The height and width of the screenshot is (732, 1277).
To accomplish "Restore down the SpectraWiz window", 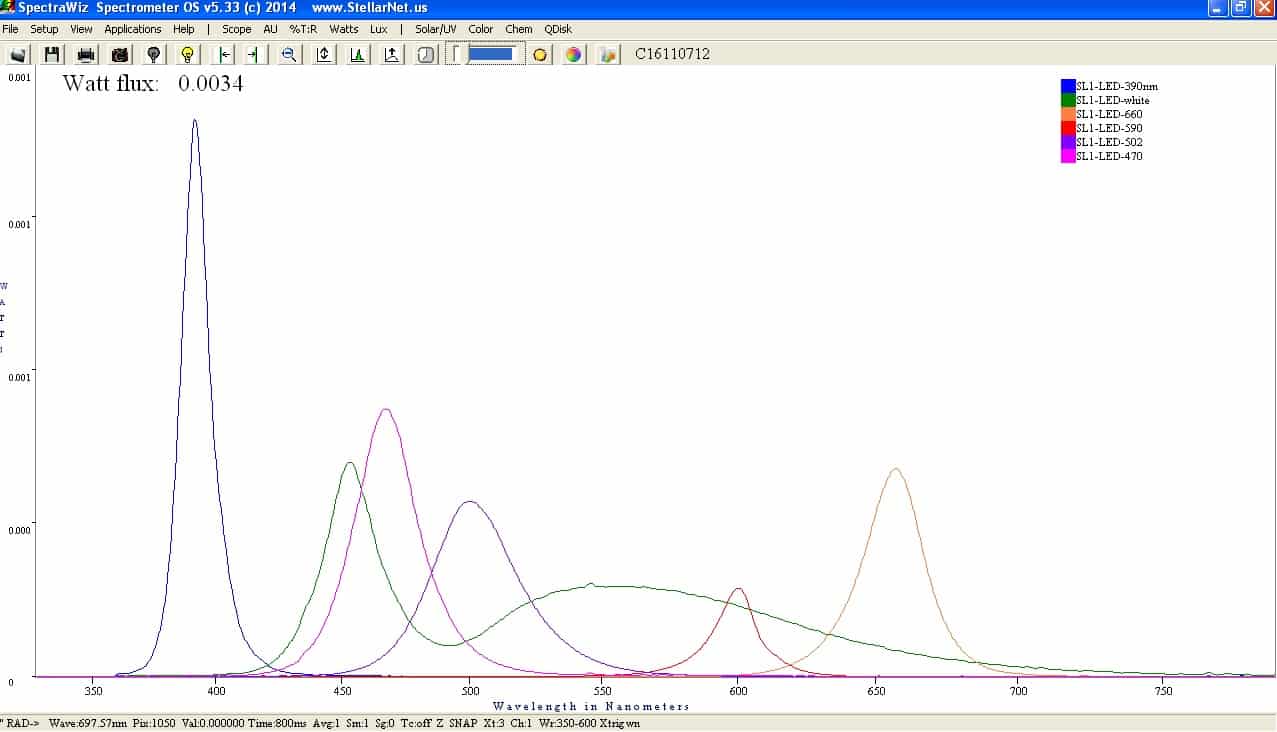I will coord(1241,8).
